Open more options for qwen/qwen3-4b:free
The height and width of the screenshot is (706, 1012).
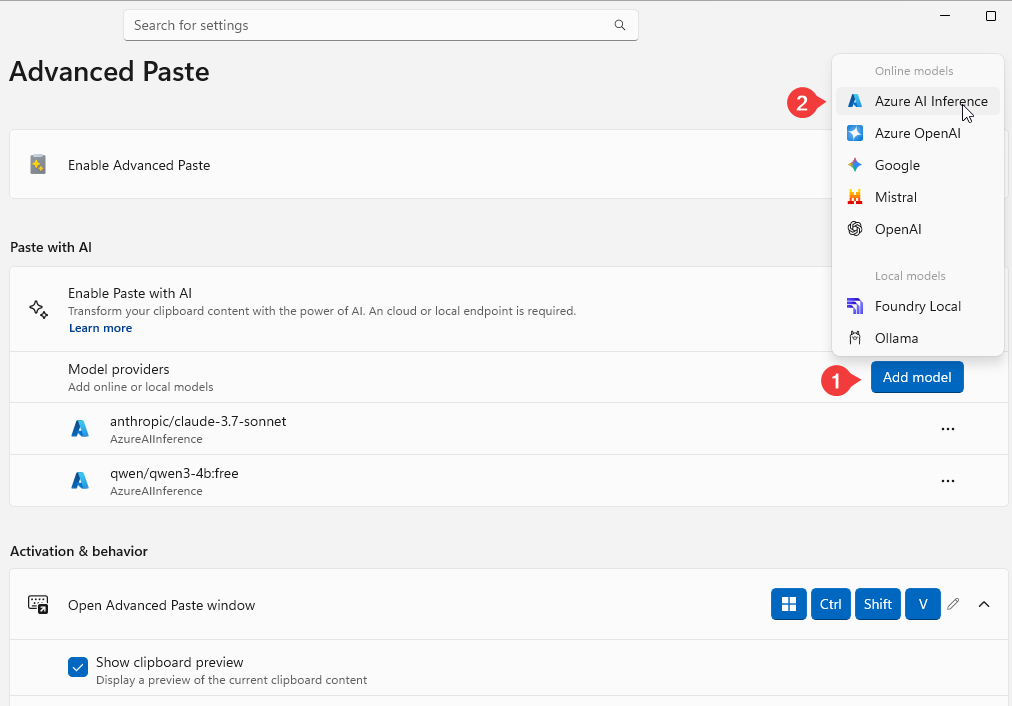pos(948,481)
